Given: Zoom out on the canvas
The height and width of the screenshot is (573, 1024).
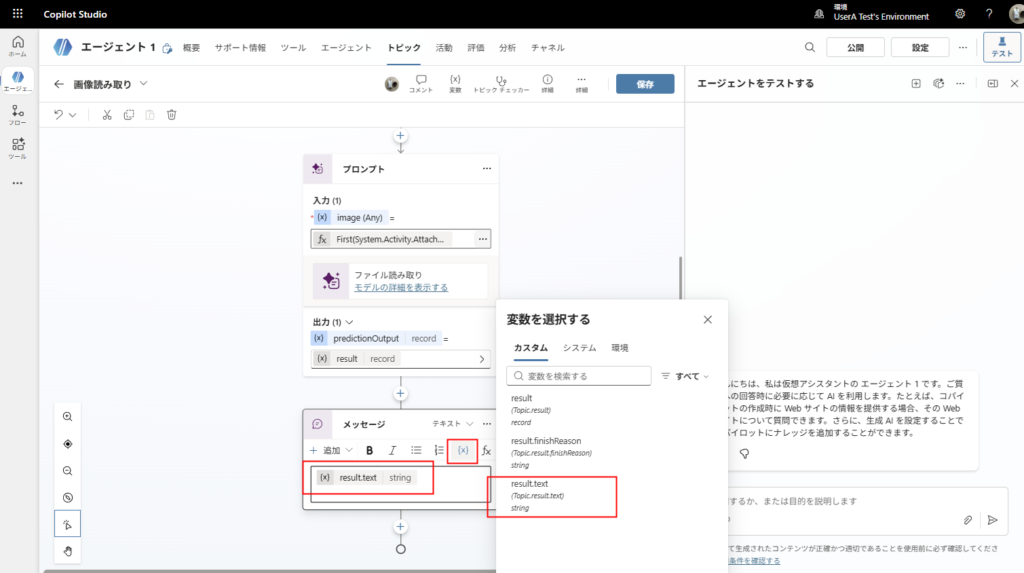Looking at the screenshot, I should tap(67, 471).
